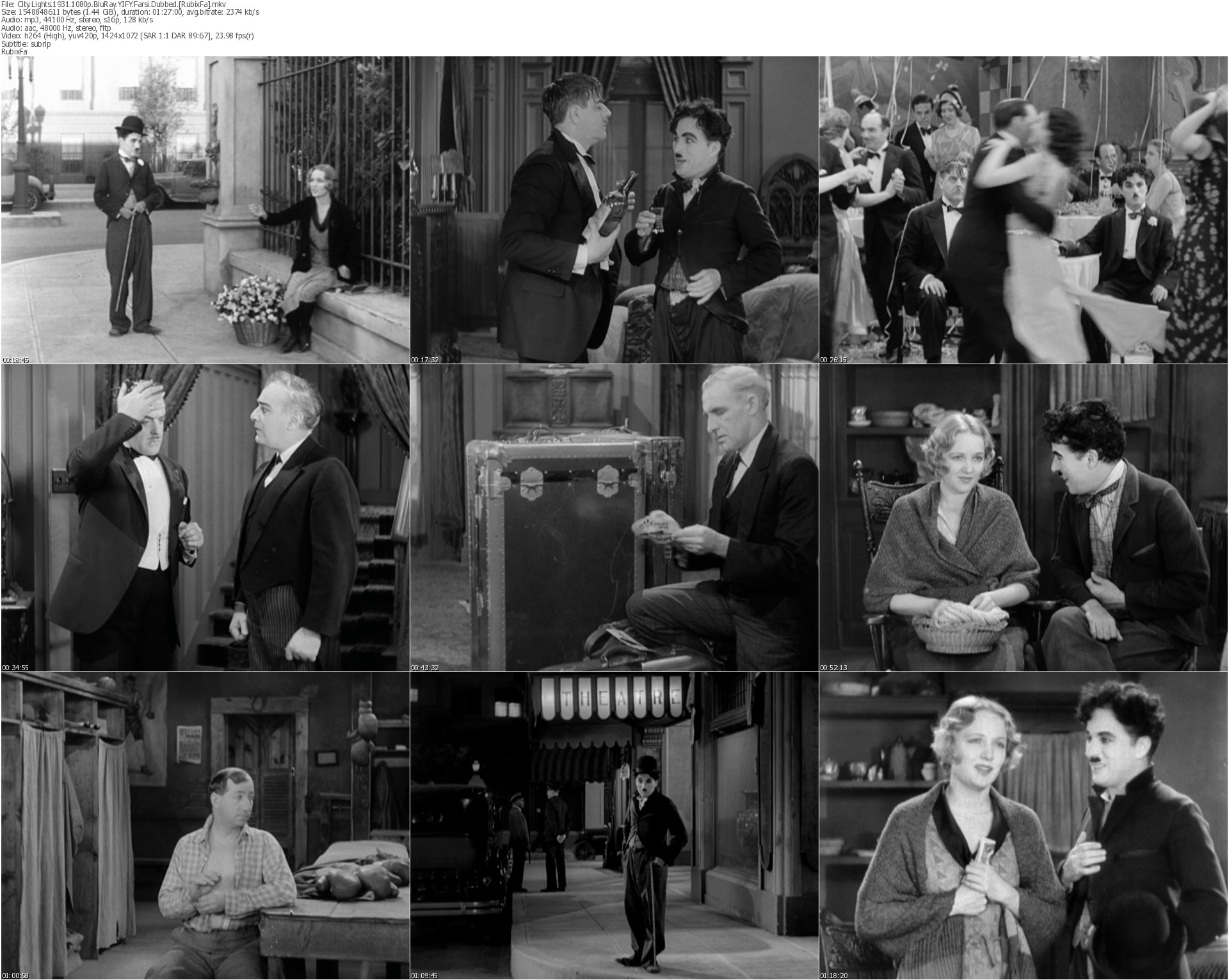Click the 00:08:45 timestamp label

coord(16,360)
